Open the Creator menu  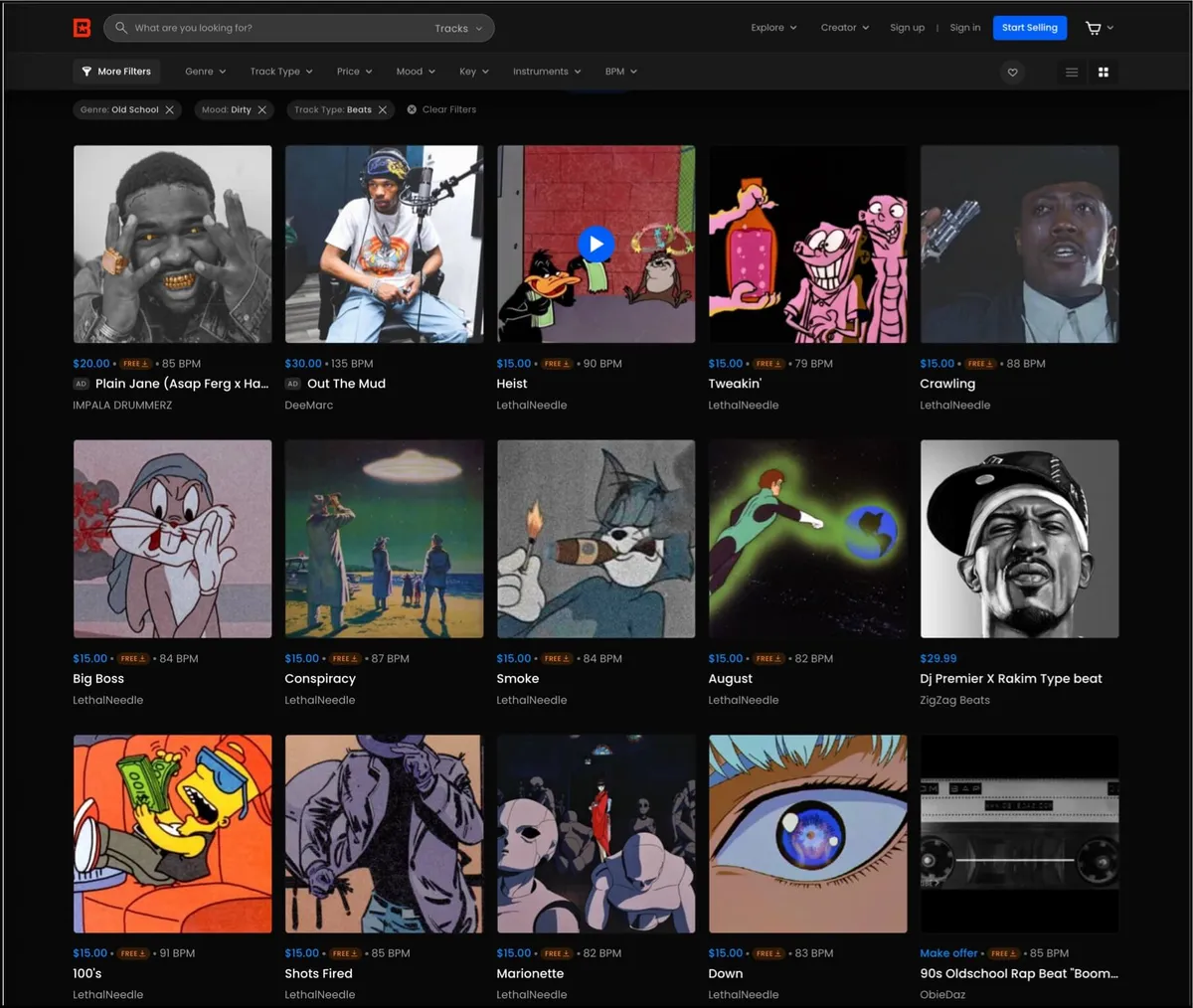845,28
